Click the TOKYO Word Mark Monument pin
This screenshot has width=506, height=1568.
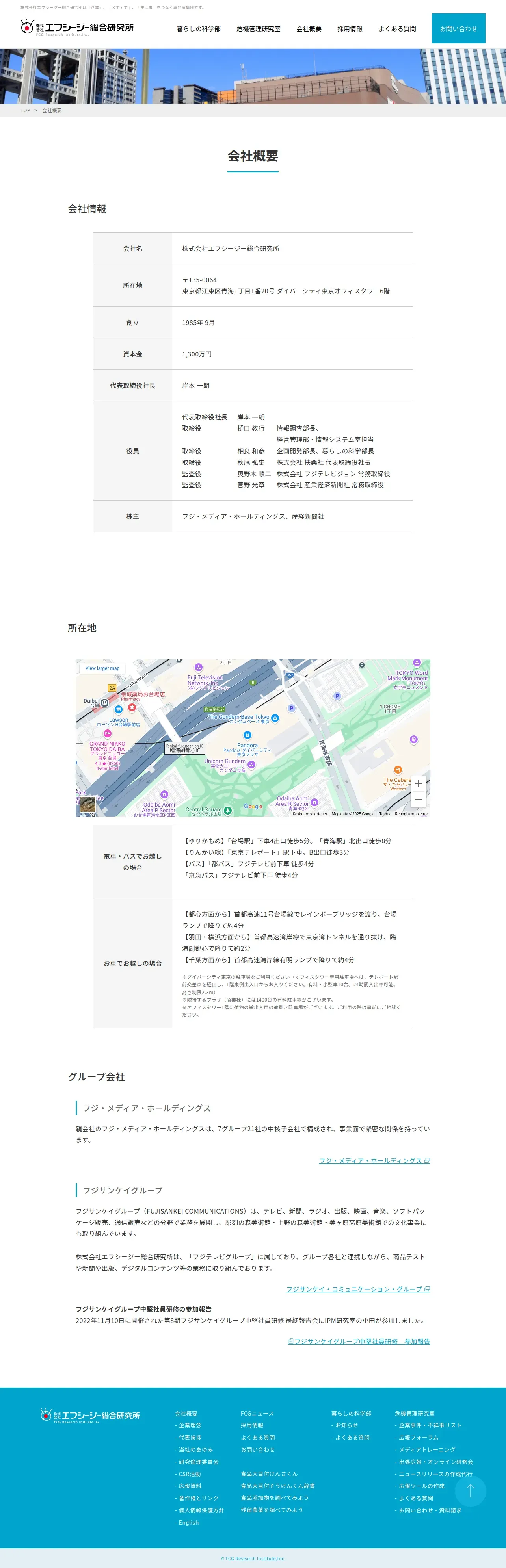click(x=417, y=663)
